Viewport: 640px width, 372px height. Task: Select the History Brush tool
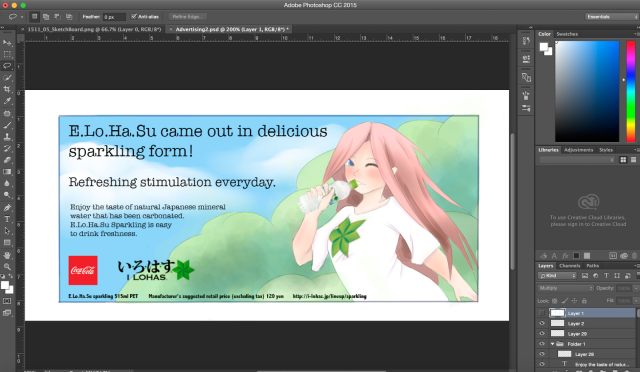[x=7, y=148]
